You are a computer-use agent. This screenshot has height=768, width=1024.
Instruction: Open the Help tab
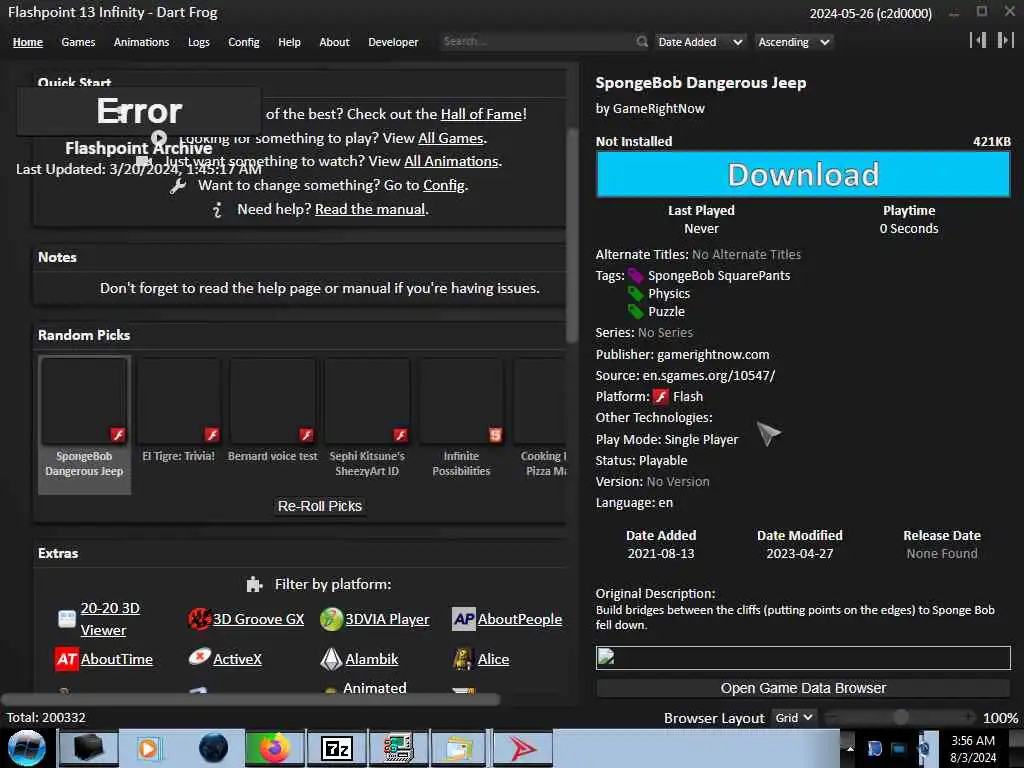tap(289, 42)
